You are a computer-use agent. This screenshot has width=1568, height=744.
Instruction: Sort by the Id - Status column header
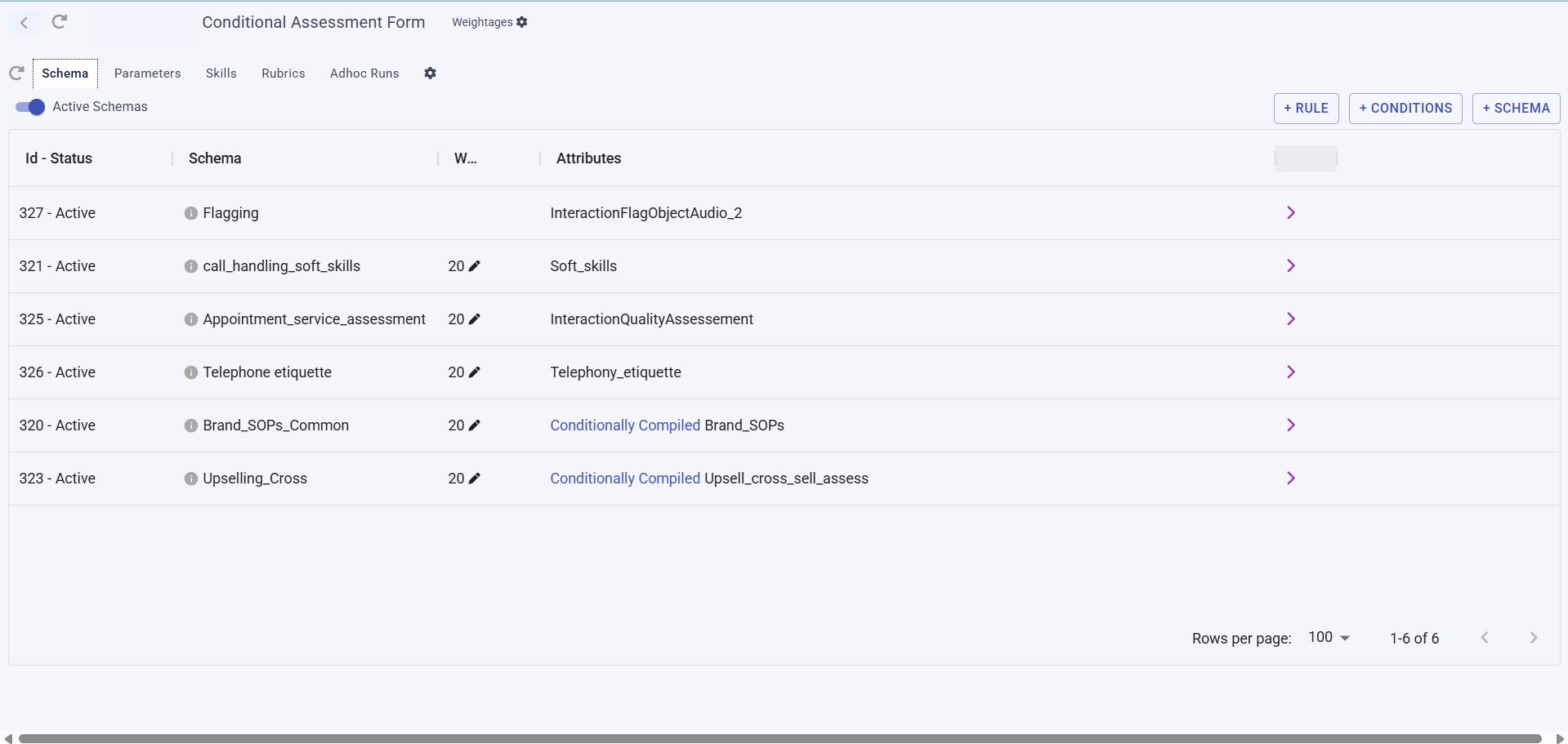[x=59, y=158]
